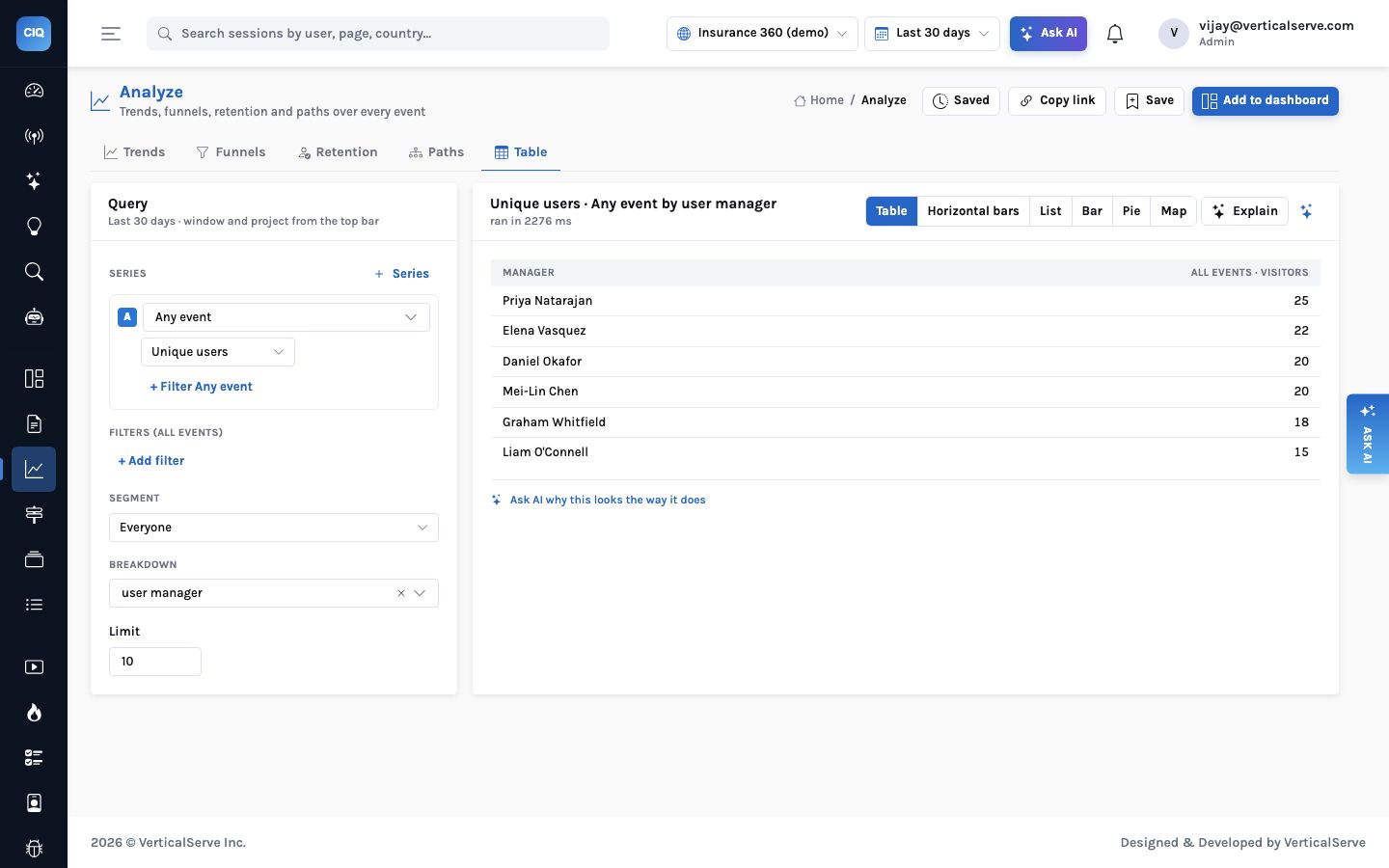The image size is (1389, 868).
Task: Click Add to dashboard button
Action: click(1265, 101)
